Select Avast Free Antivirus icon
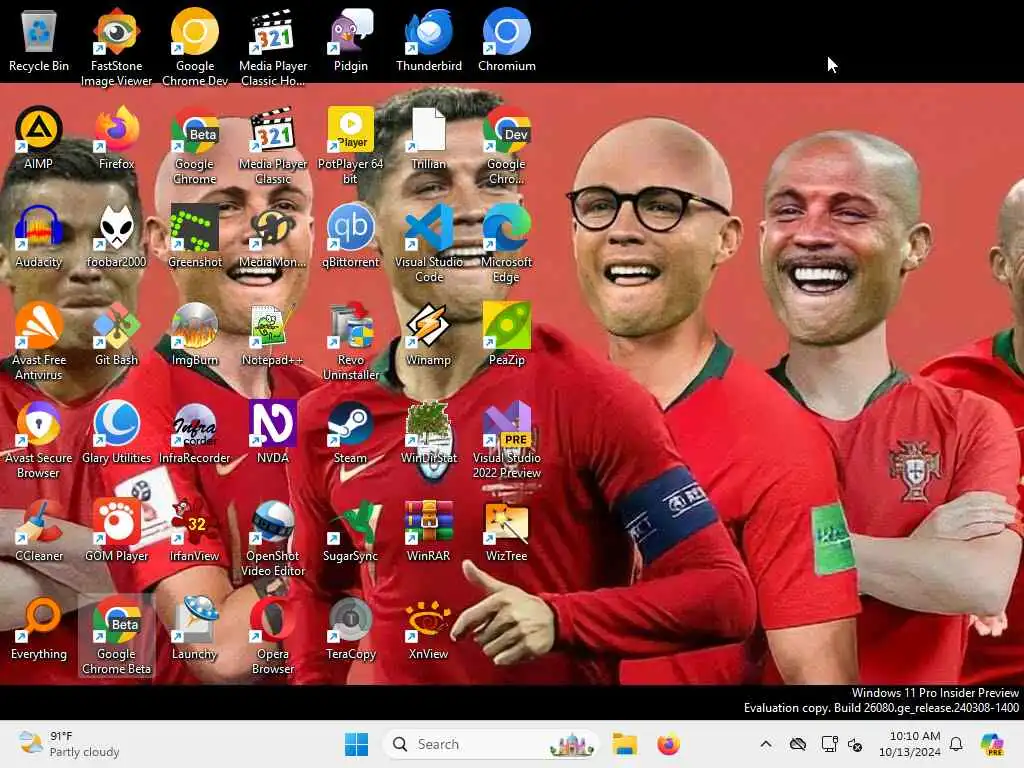This screenshot has width=1024, height=768. coord(39,341)
